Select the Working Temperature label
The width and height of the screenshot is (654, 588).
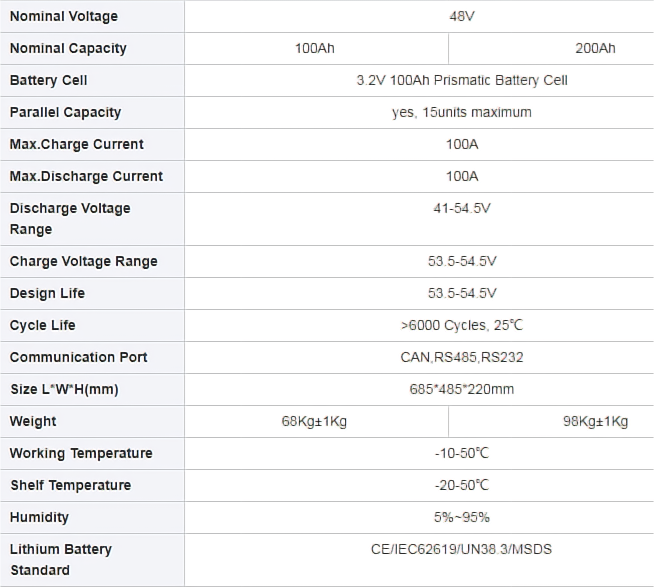point(81,453)
